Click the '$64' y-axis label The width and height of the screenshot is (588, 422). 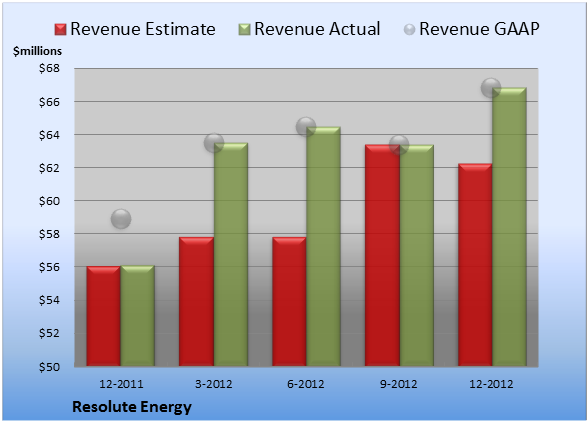49,135
